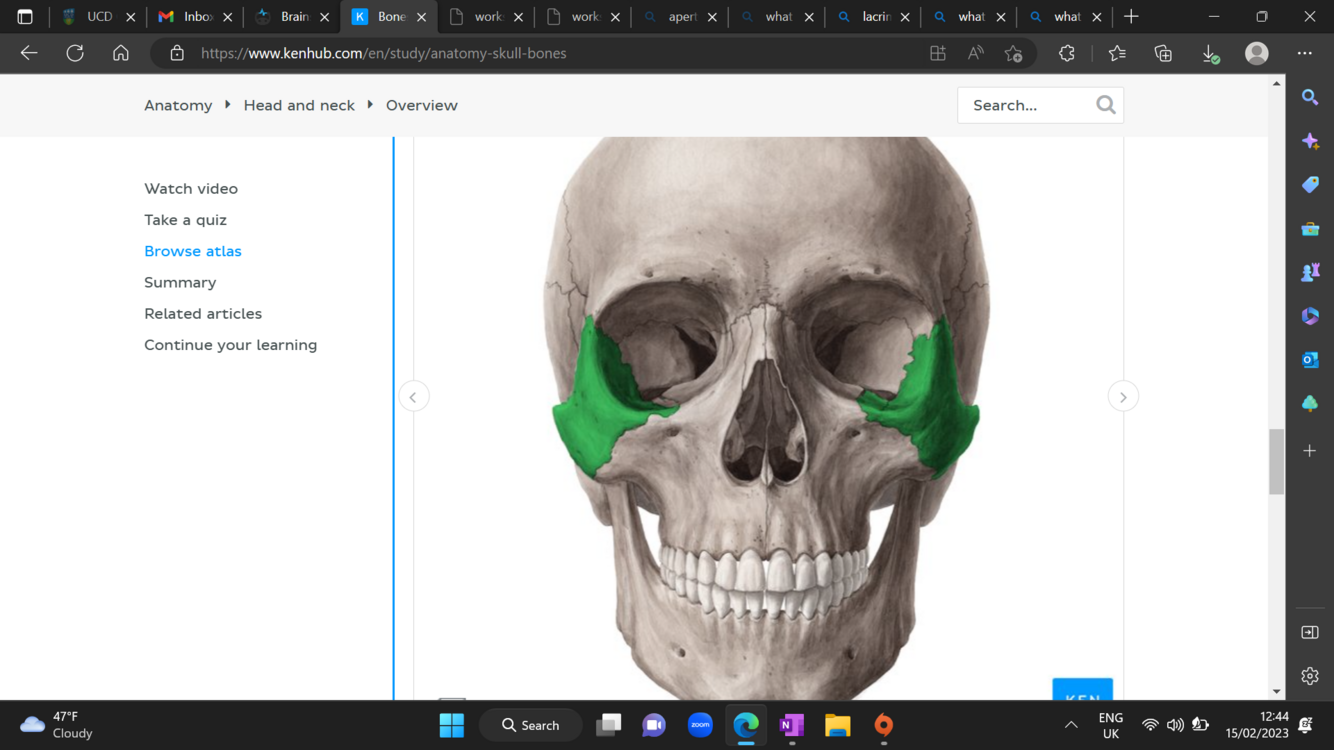This screenshot has height=750, width=1334.
Task: Switch to the UCD tab
Action: click(x=98, y=17)
